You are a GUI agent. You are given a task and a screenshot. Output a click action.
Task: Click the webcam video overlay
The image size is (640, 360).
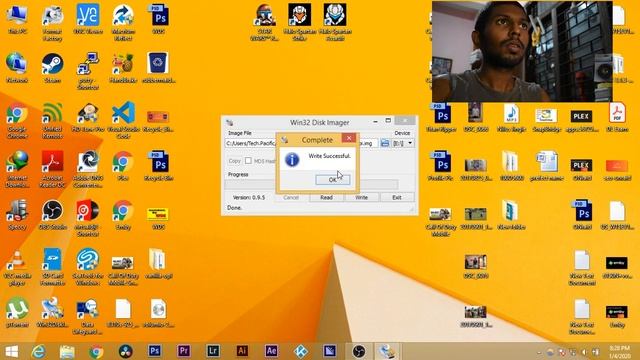pyautogui.click(x=522, y=51)
